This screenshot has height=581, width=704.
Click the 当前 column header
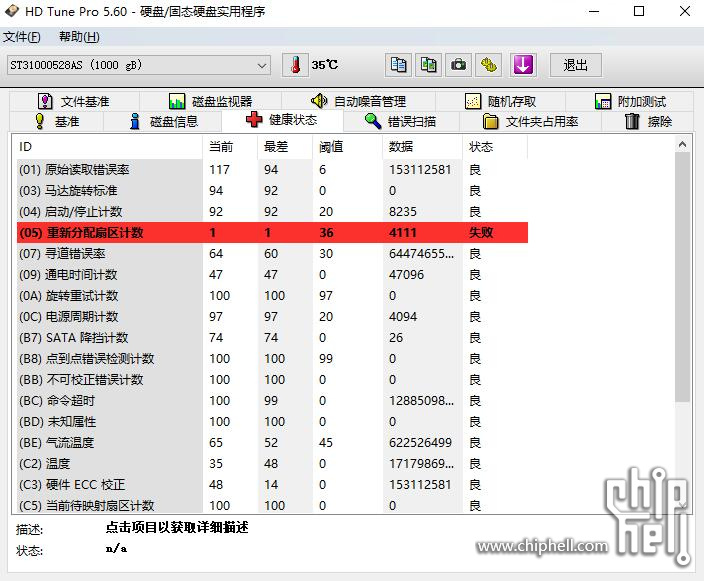coord(230,147)
